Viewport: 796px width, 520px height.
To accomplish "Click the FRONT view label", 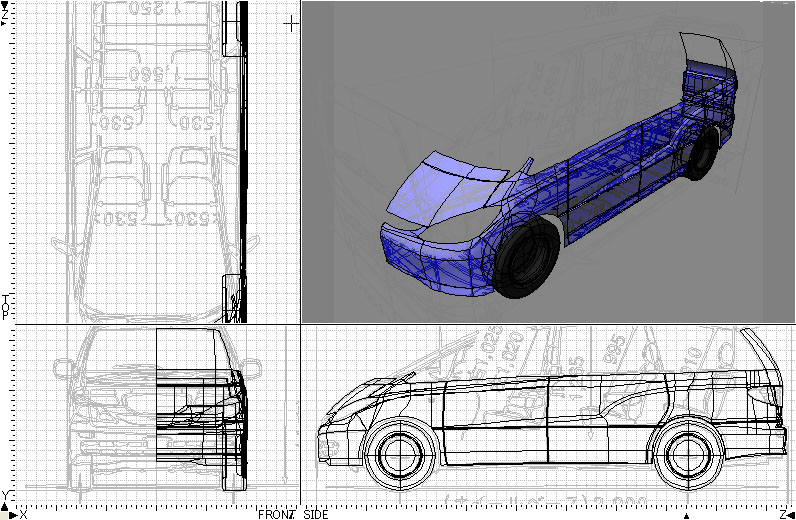I will pyautogui.click(x=277, y=514).
